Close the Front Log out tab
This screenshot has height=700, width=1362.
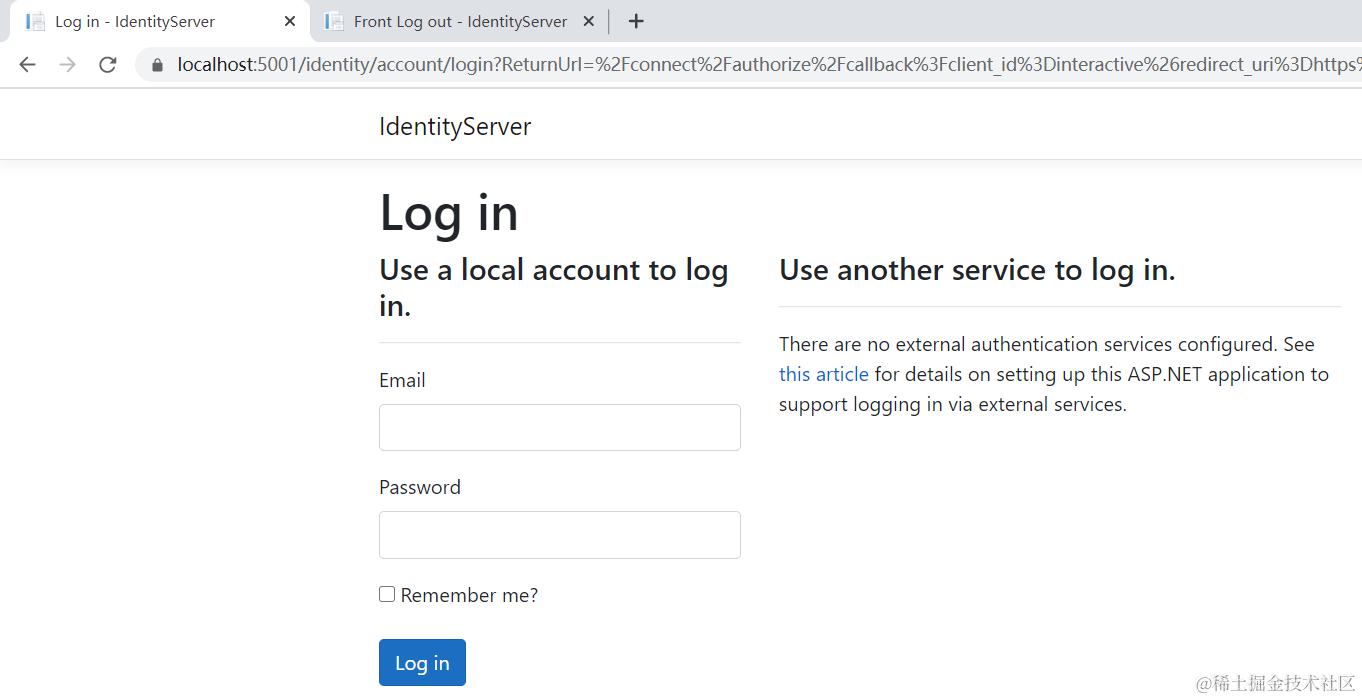588,21
